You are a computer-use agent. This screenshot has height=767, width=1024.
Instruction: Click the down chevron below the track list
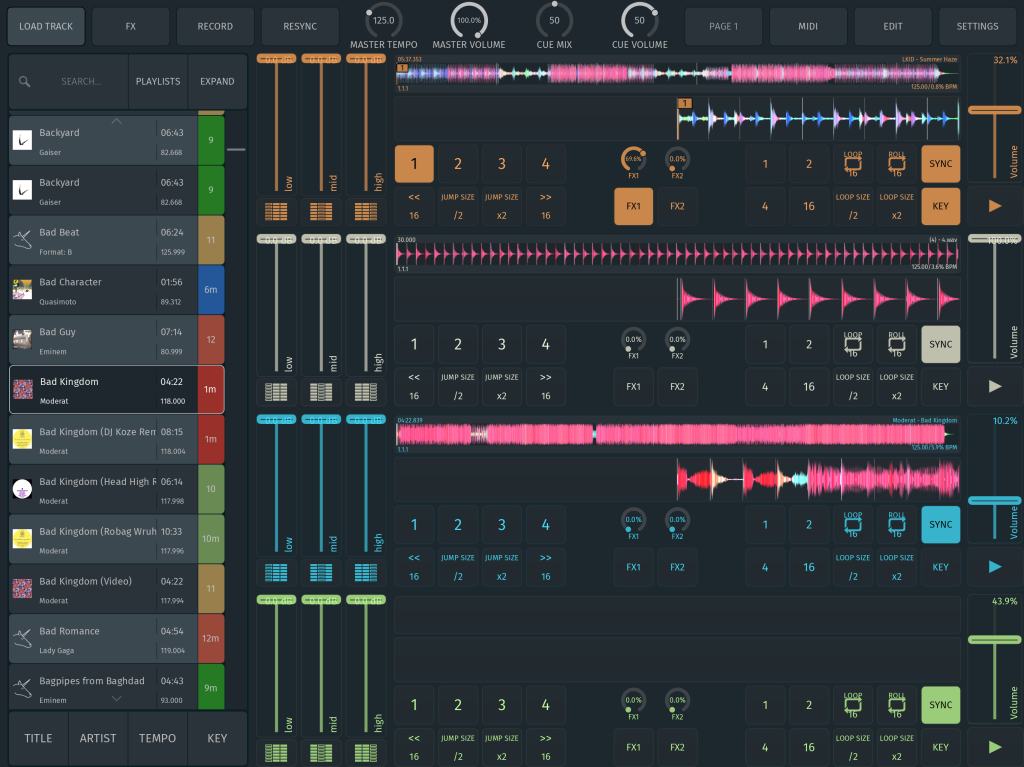(117, 699)
